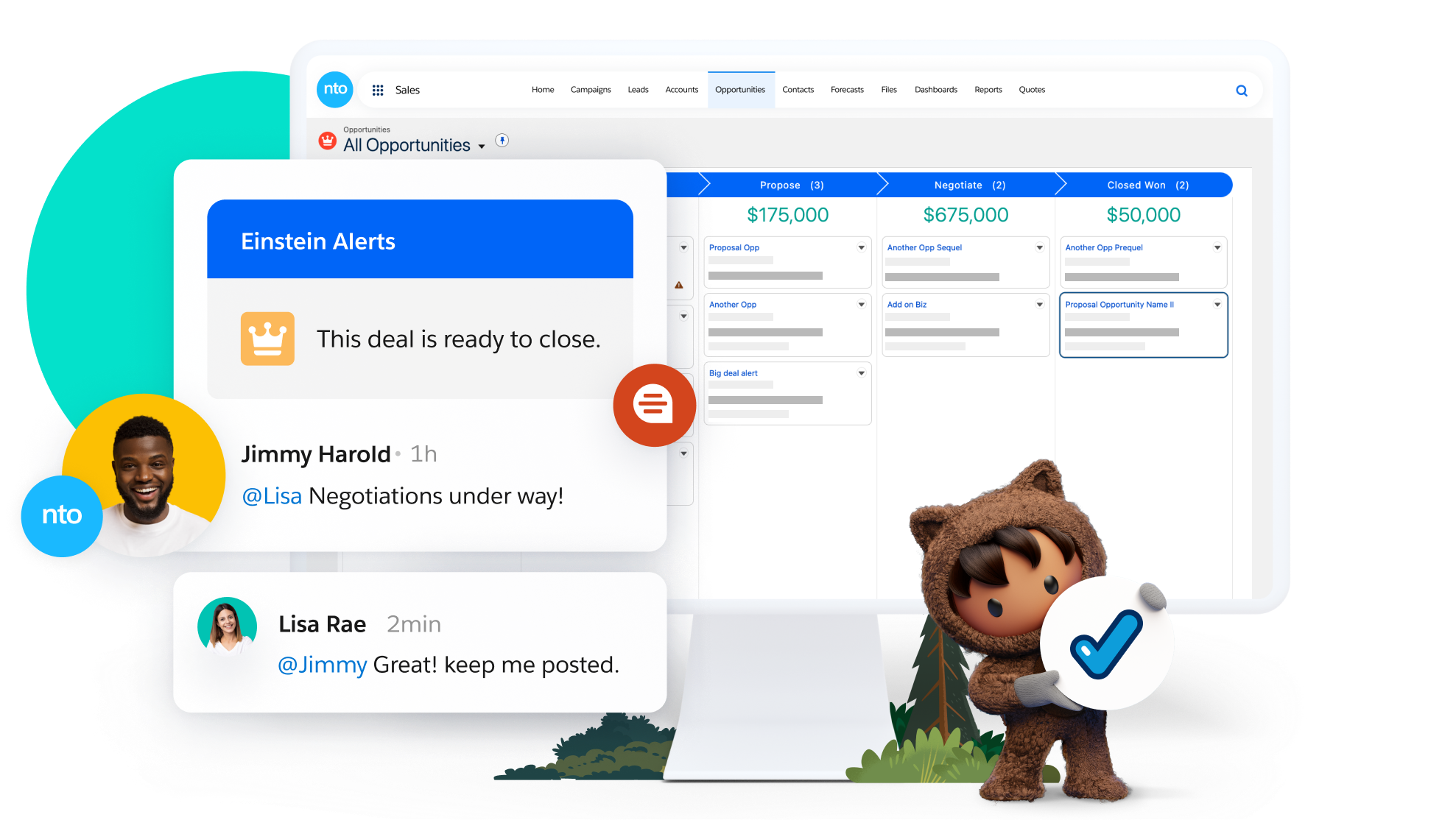Click the $50,000 Closed Won total
Image resolution: width=1456 pixels, height=820 pixels.
tap(1144, 215)
